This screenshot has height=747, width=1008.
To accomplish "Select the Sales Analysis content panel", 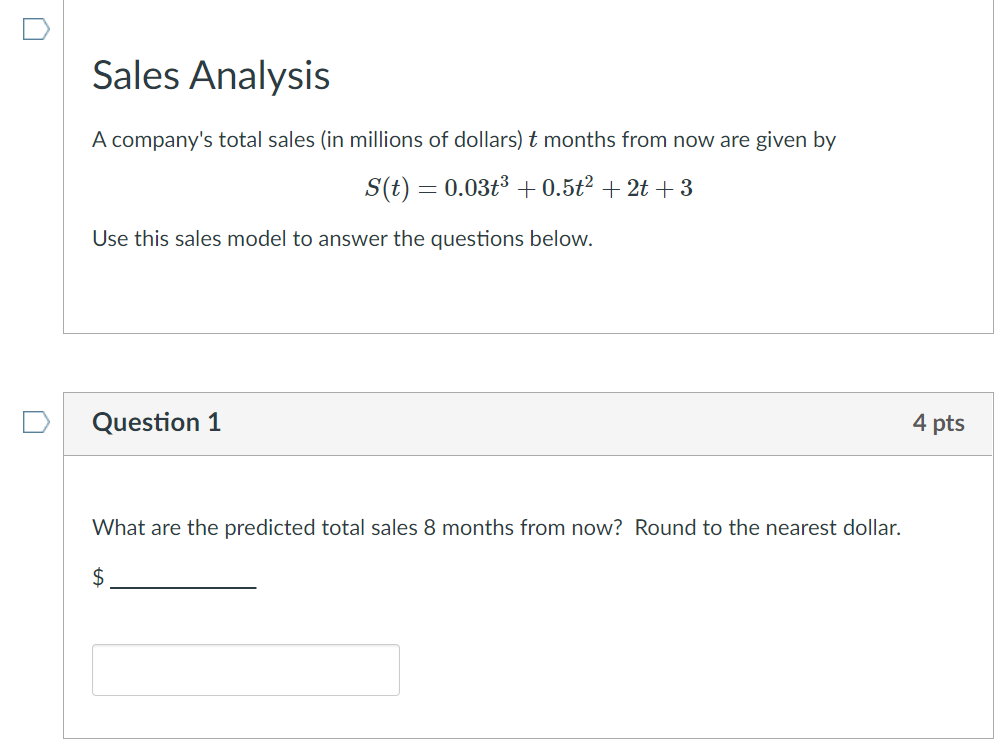I will 528,290.
